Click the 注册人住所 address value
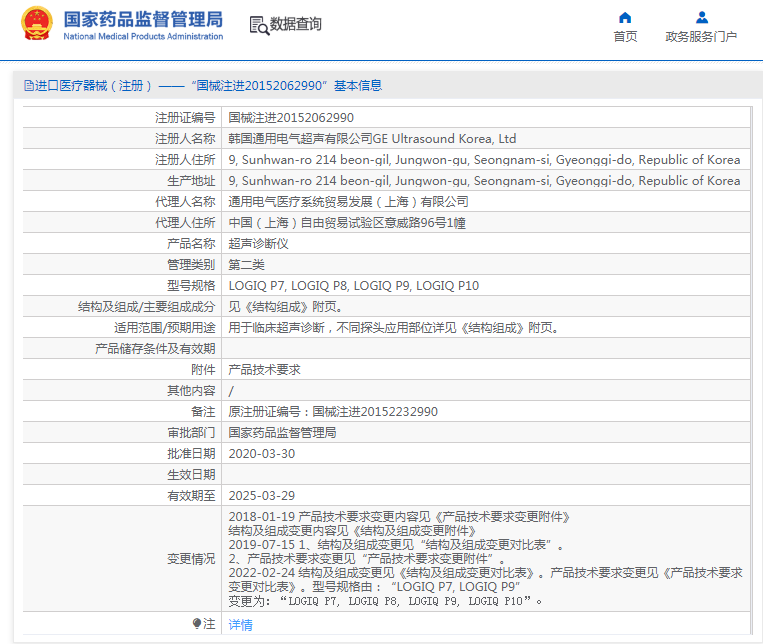 pyautogui.click(x=484, y=160)
